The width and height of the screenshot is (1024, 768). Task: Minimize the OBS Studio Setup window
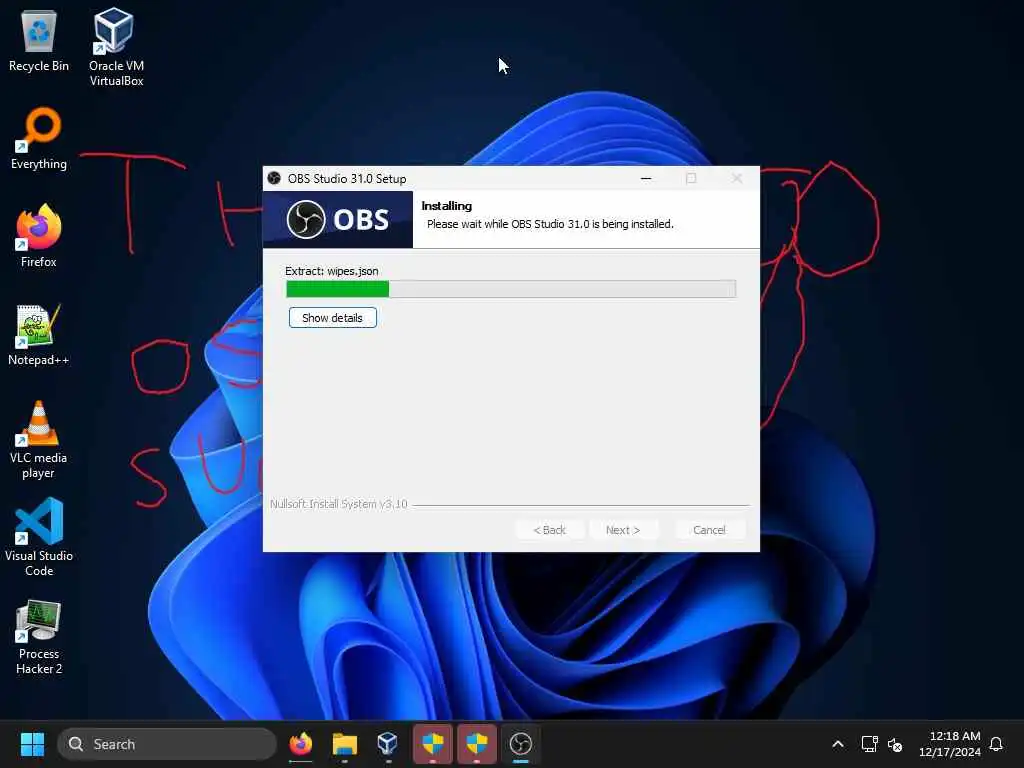[646, 178]
